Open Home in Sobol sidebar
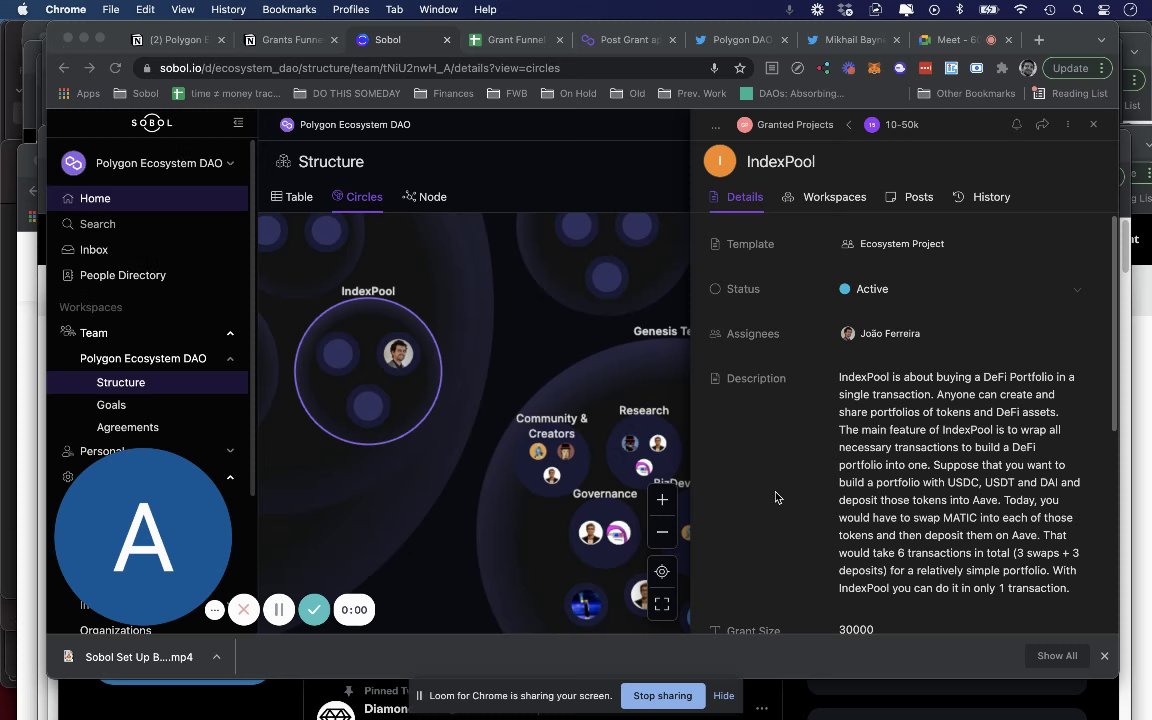The width and height of the screenshot is (1152, 720). point(147,198)
